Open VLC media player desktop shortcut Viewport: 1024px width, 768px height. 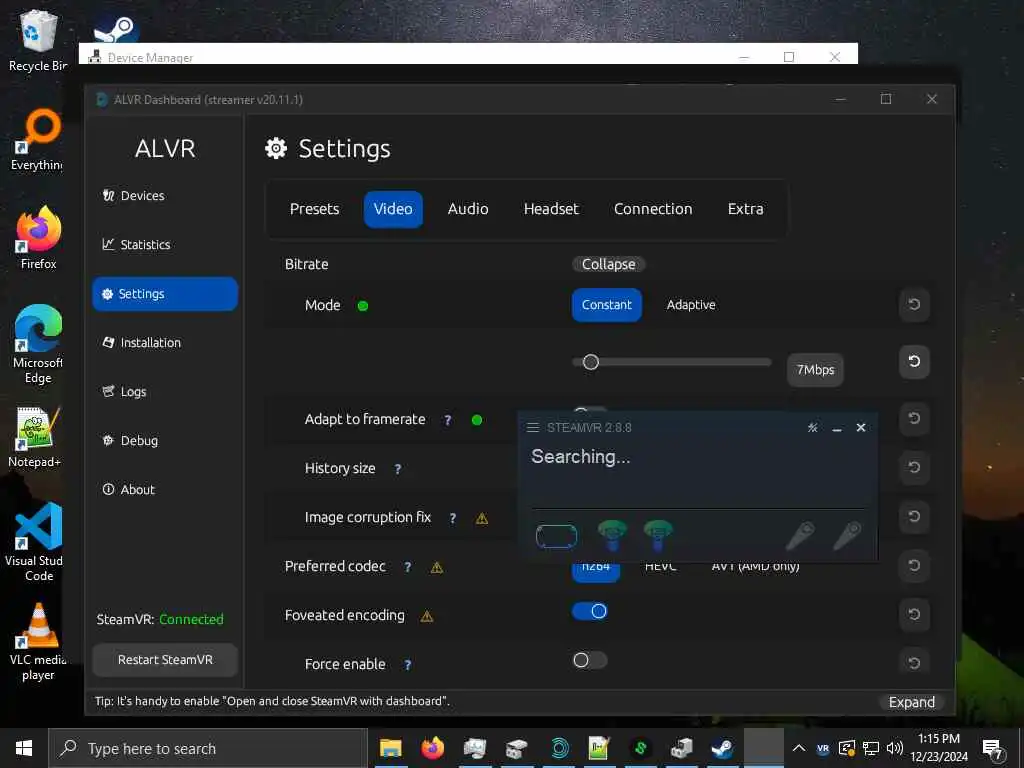click(x=38, y=642)
